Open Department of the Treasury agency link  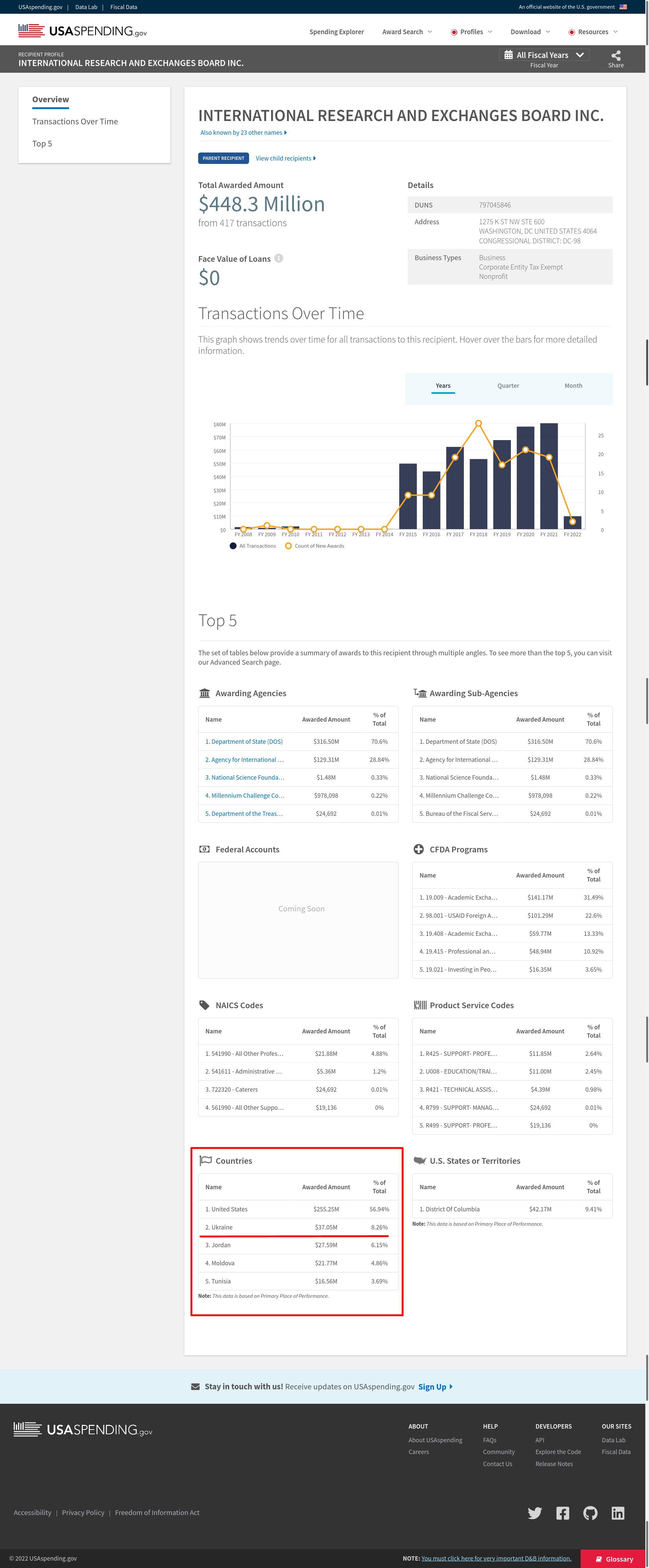pos(243,813)
